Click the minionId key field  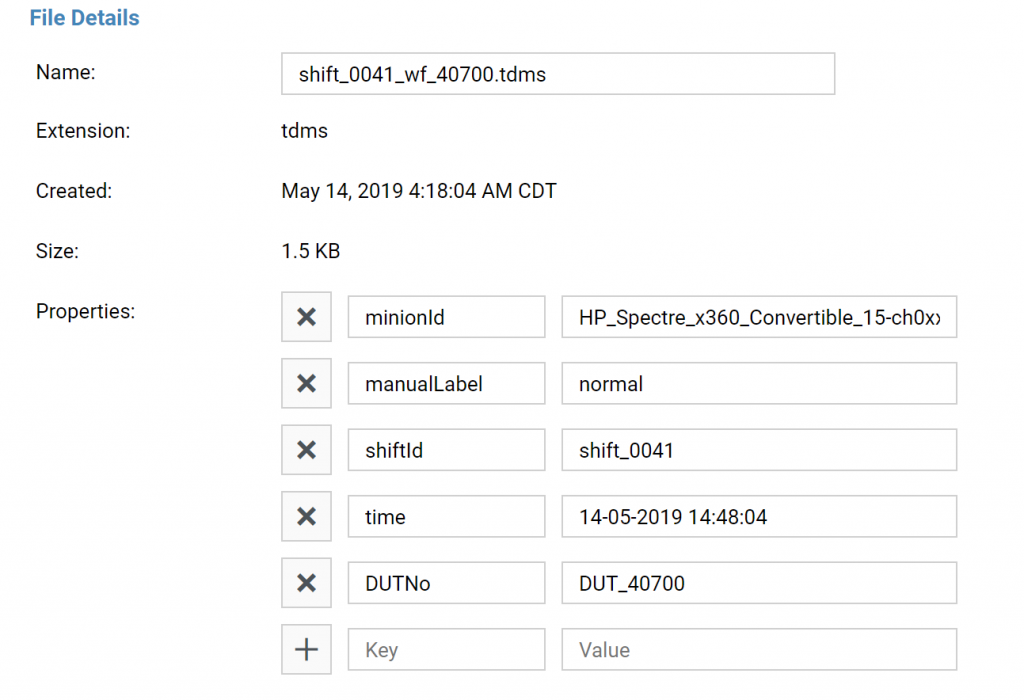[x=447, y=317]
